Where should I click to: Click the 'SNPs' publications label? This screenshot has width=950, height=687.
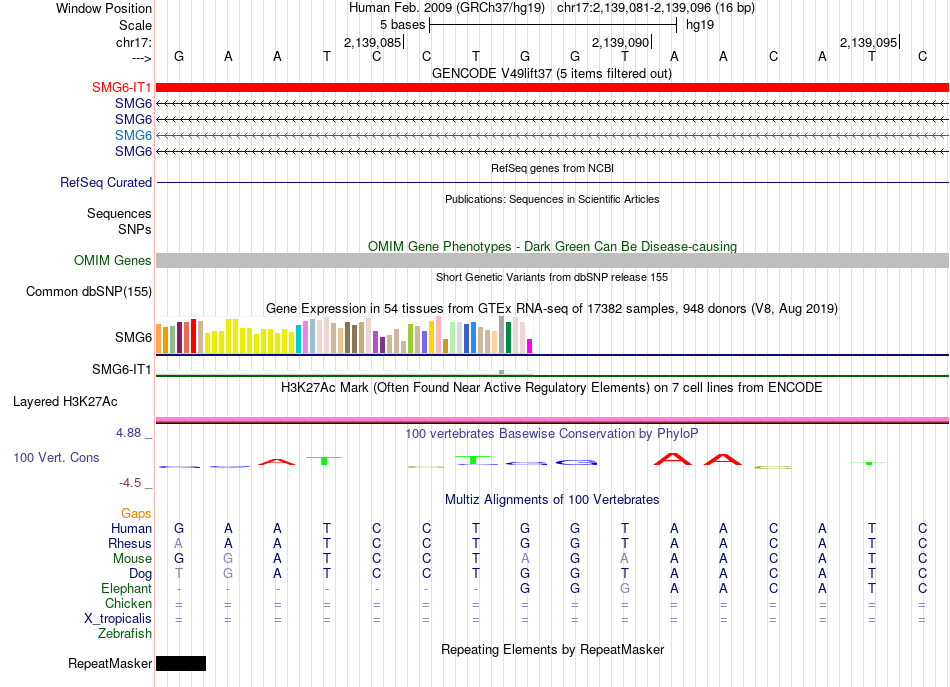click(x=135, y=230)
